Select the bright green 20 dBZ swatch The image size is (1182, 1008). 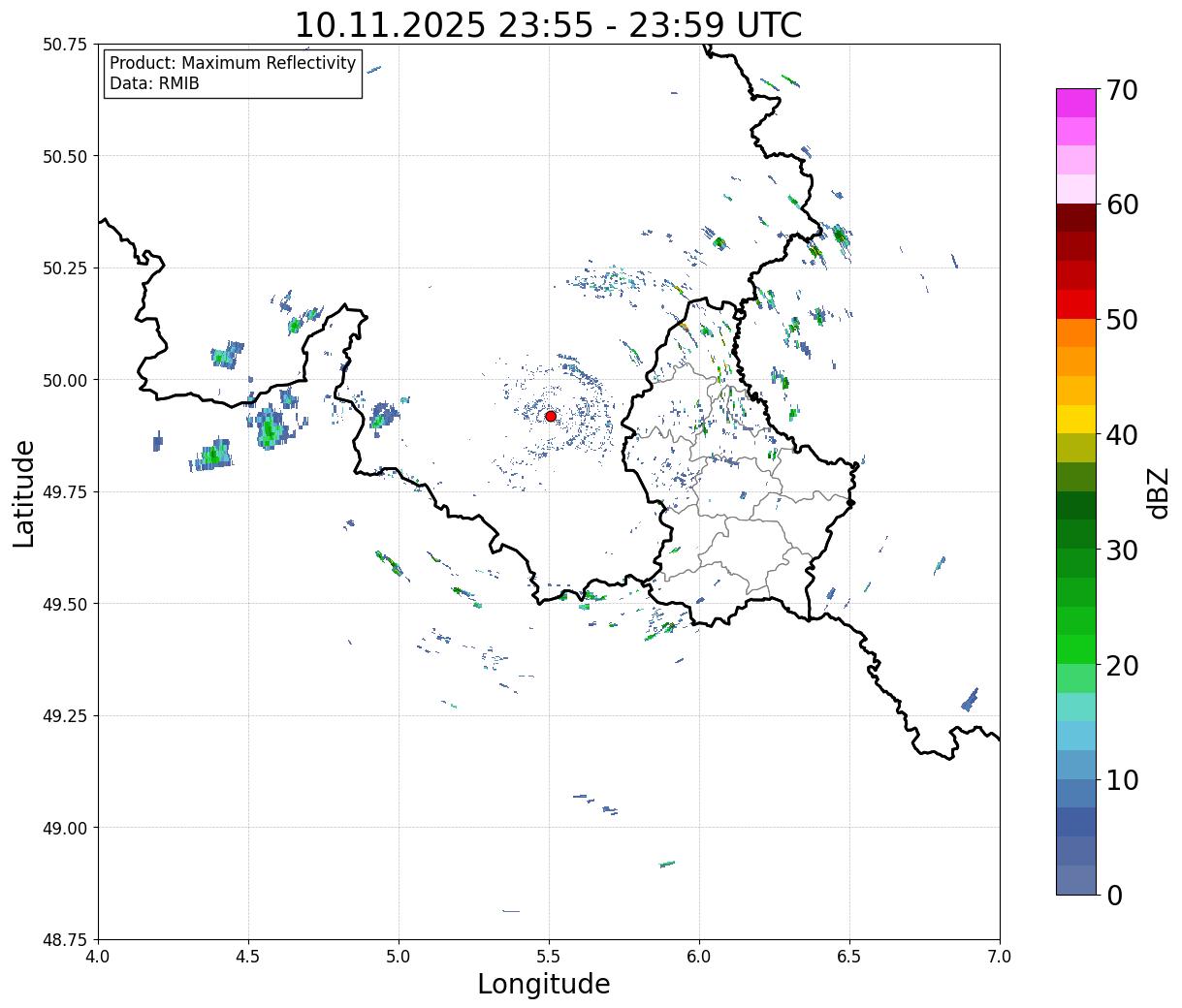pos(1075,649)
